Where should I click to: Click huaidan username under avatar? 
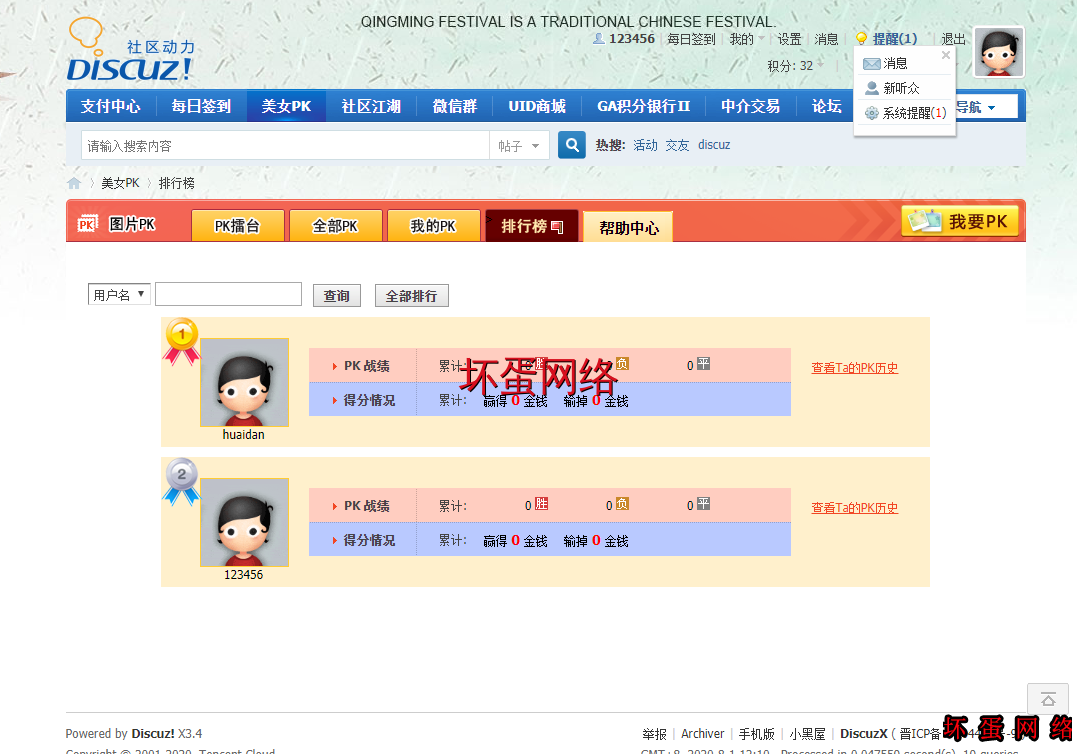pyautogui.click(x=243, y=435)
